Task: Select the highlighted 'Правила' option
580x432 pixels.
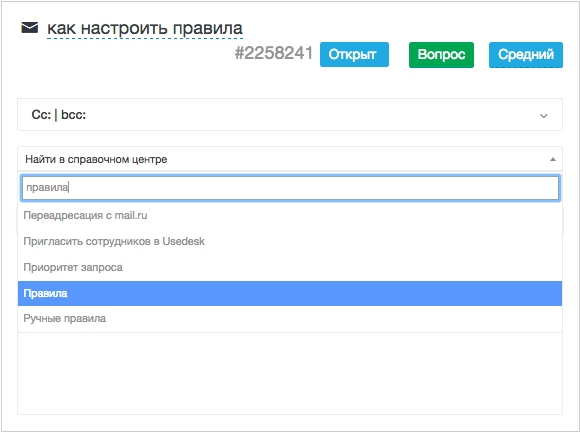Action: tap(290, 293)
